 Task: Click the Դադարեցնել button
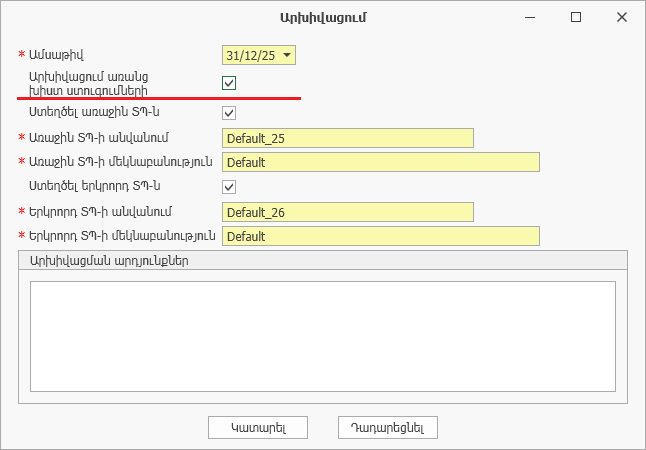pos(388,427)
